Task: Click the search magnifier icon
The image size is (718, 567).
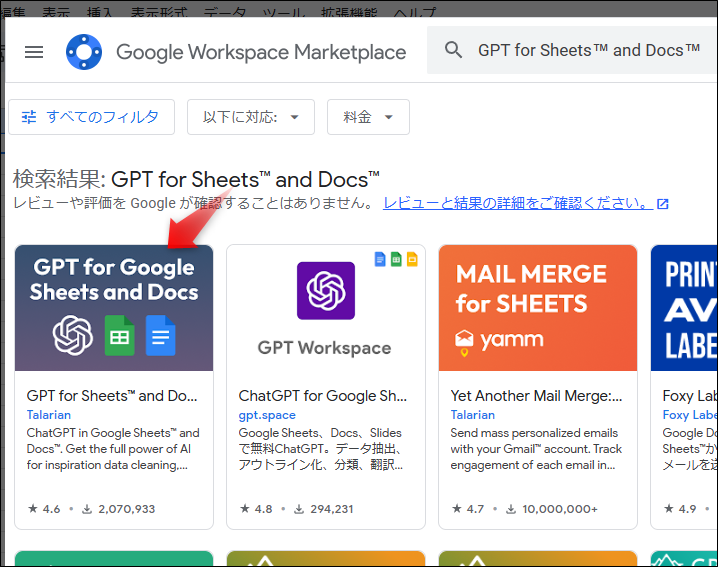Action: 453,50
